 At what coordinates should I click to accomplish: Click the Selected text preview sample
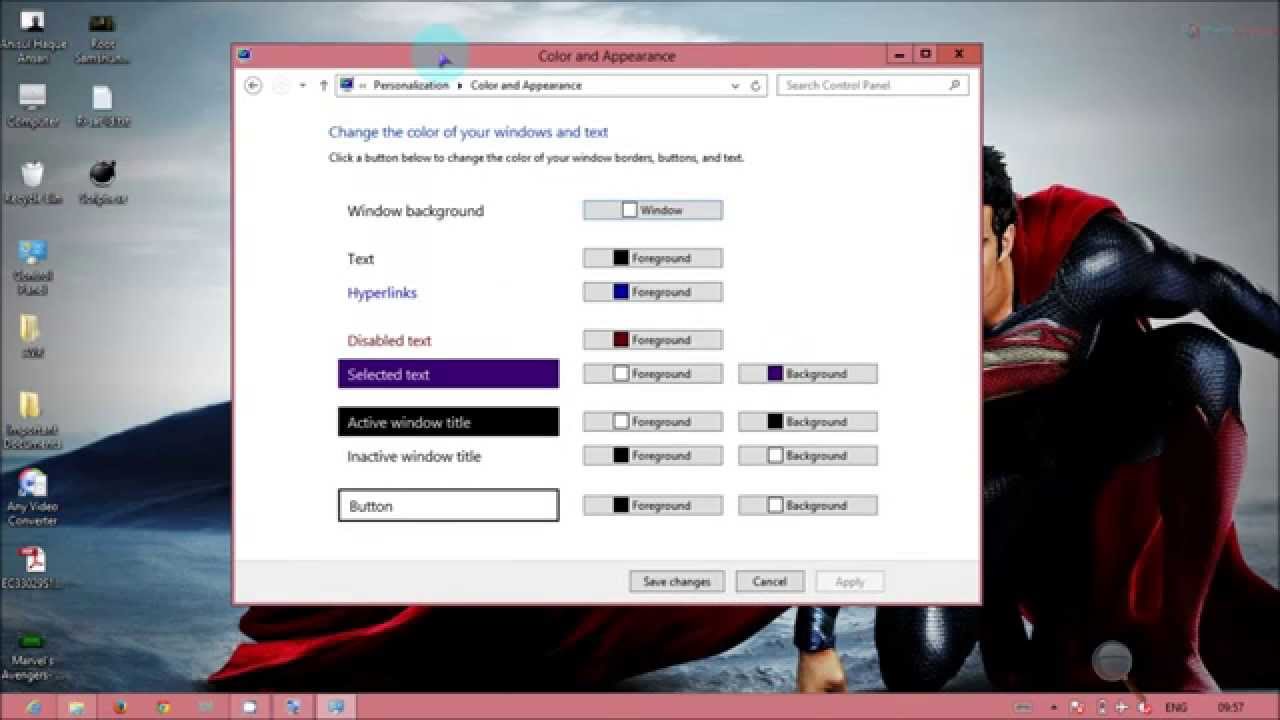pyautogui.click(x=448, y=374)
